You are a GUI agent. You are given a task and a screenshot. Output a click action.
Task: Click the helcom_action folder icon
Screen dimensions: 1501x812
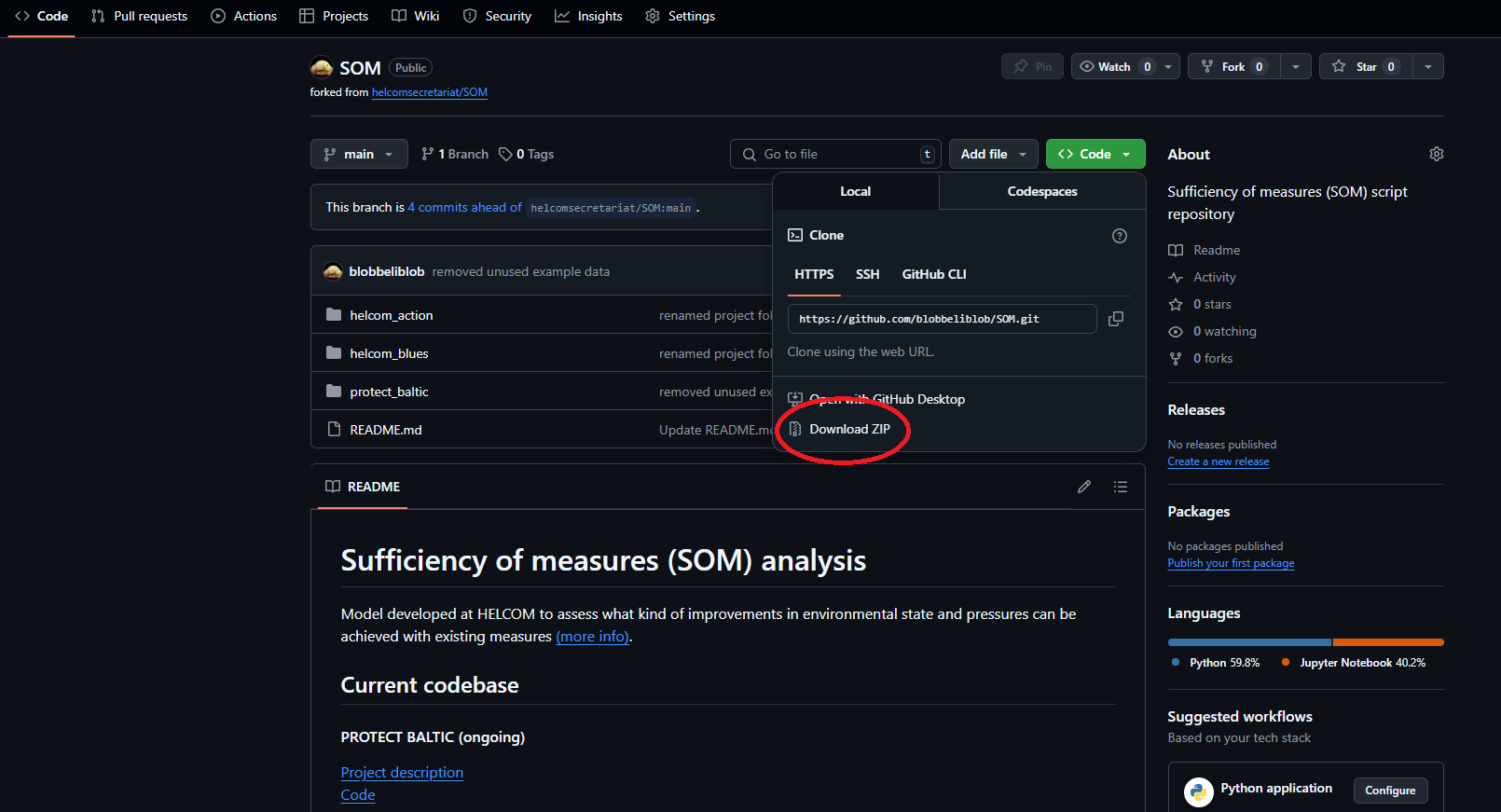coord(334,315)
